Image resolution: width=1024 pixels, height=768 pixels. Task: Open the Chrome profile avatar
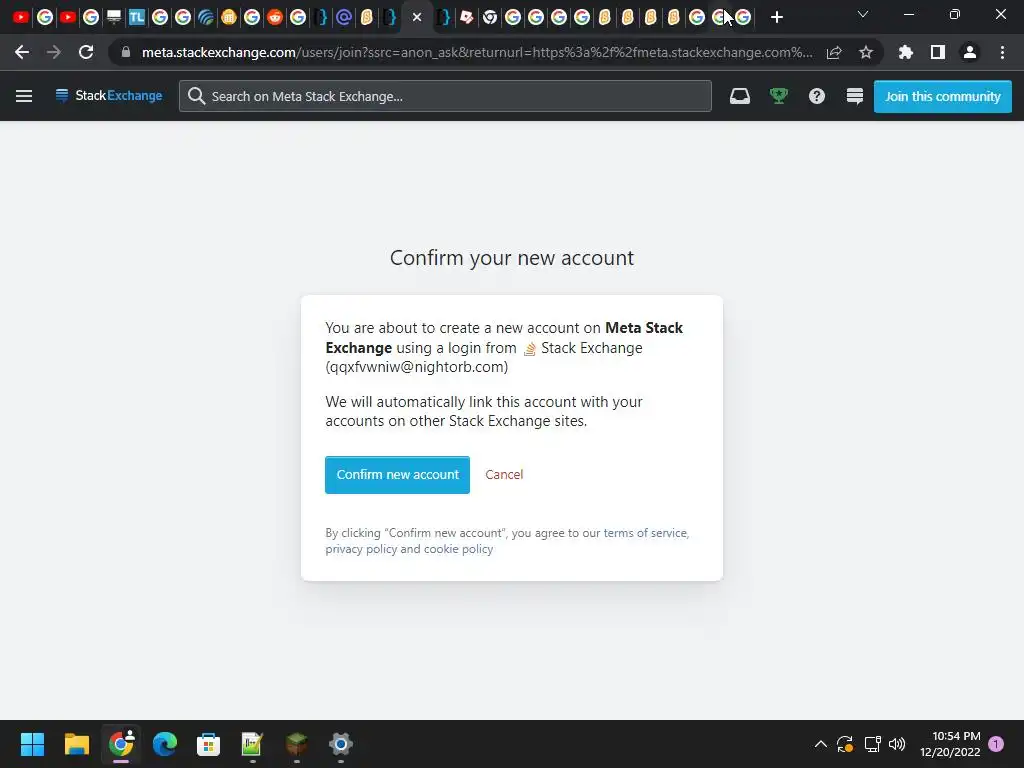coord(970,52)
